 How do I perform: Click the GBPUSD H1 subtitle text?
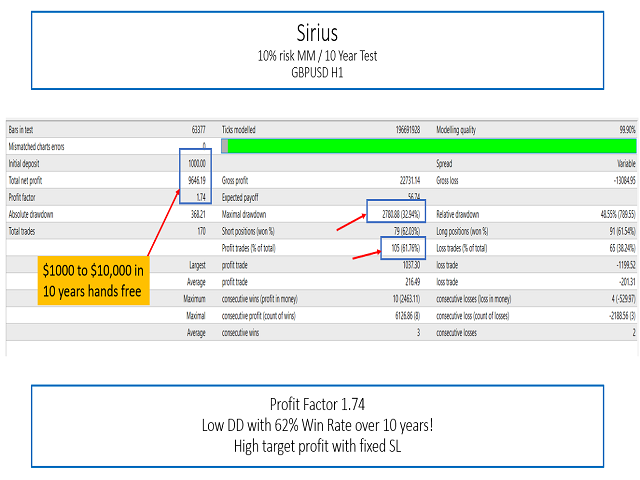coord(319,71)
